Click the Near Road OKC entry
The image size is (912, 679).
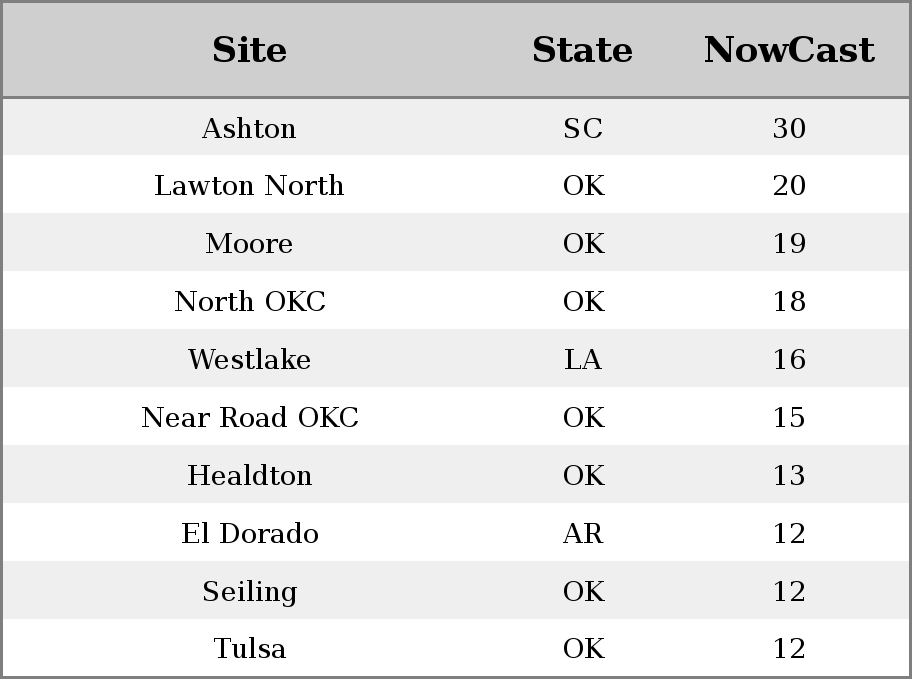click(x=250, y=417)
